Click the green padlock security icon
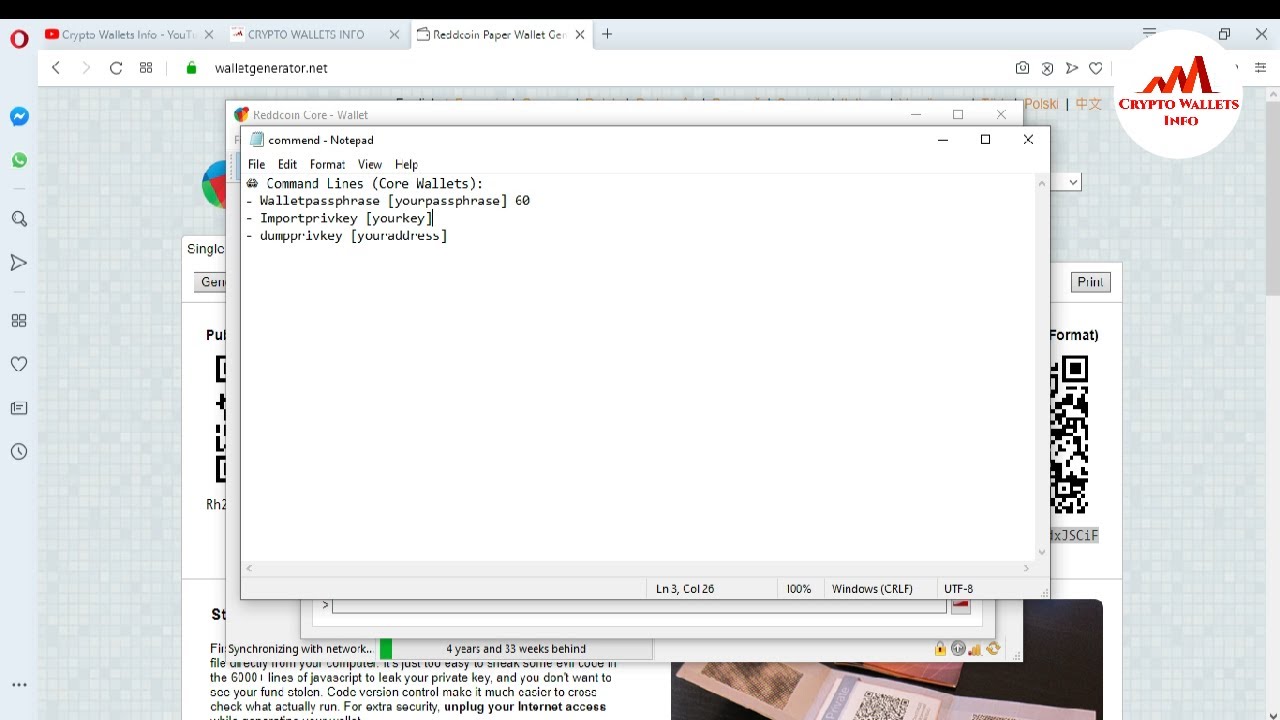1280x720 pixels. [x=192, y=68]
